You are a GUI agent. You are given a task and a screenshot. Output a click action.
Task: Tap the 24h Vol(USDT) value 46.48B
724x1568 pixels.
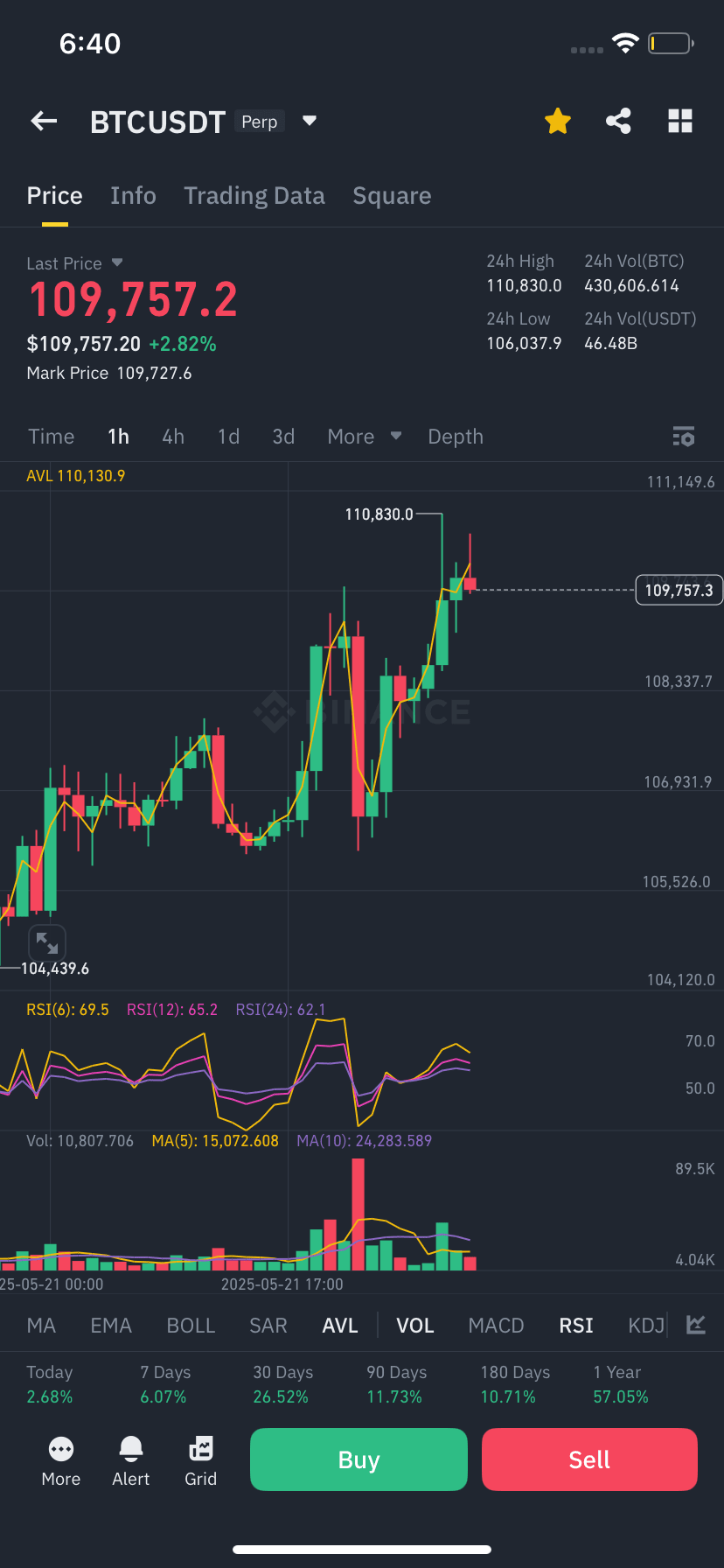point(610,343)
